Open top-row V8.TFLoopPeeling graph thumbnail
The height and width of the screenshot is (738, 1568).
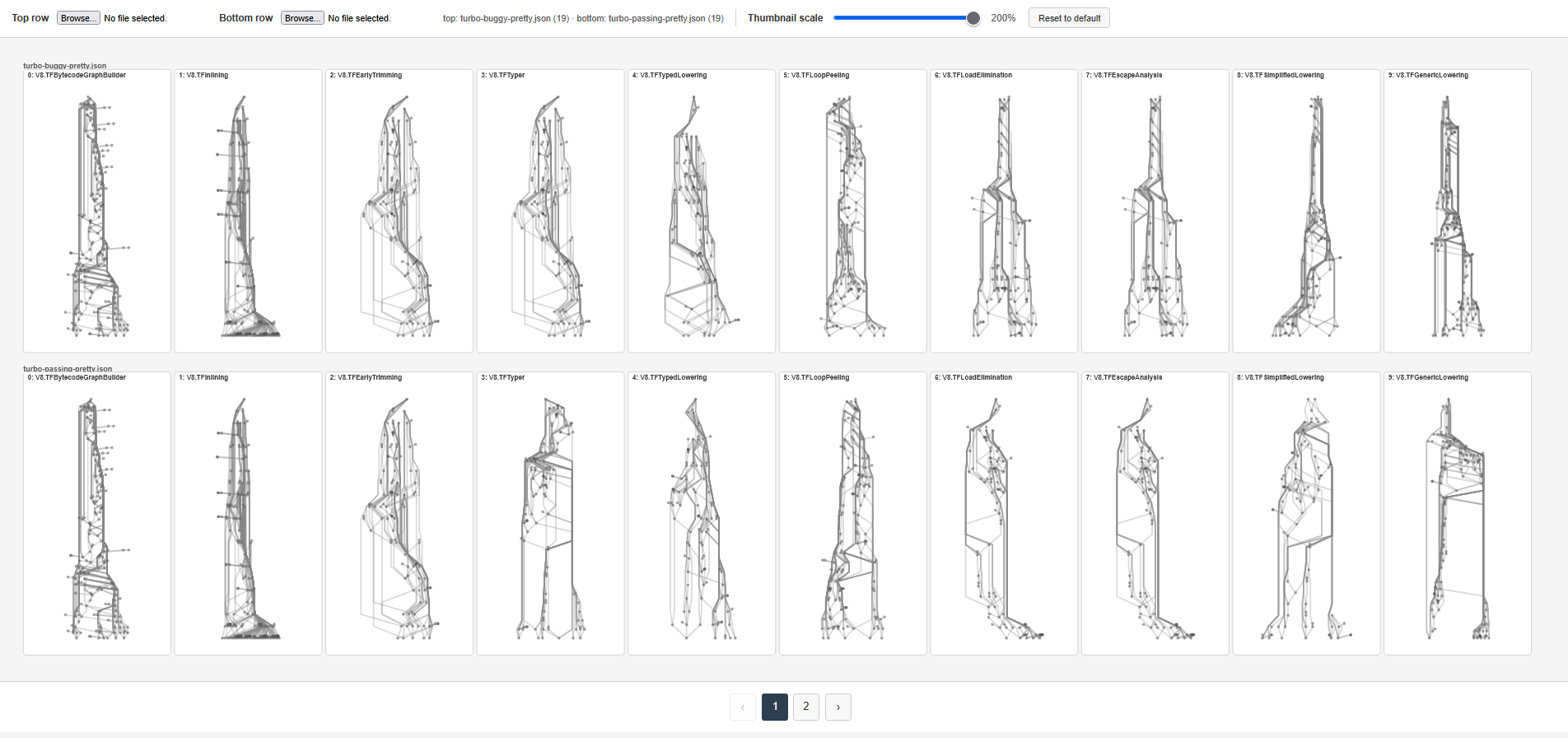[852, 211]
